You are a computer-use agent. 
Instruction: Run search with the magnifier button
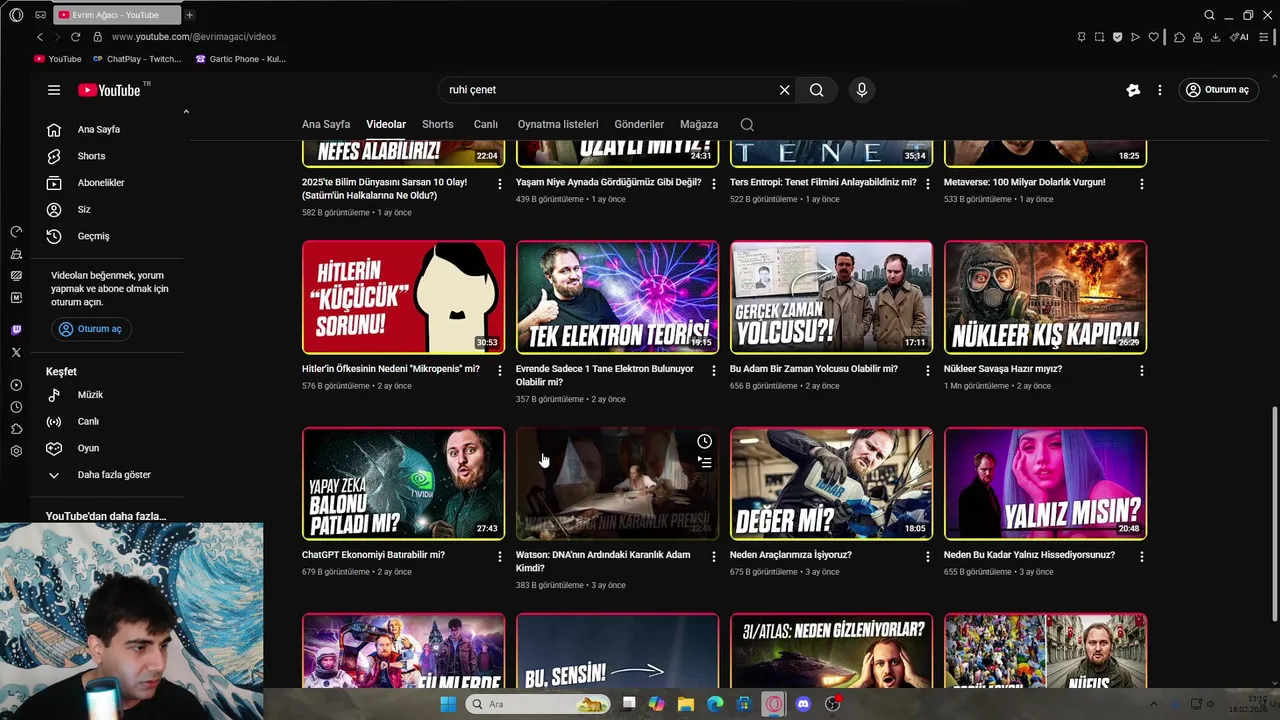point(817,90)
